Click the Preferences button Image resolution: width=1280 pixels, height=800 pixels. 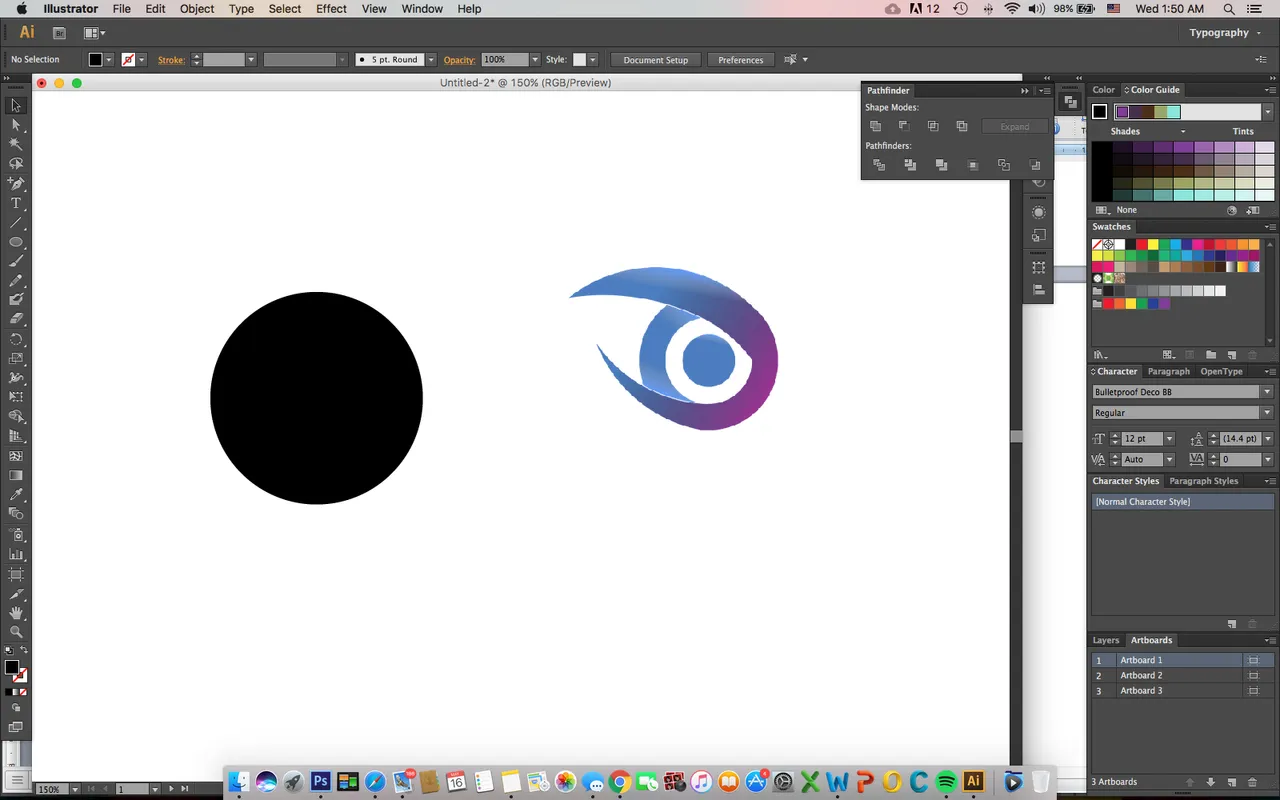pos(741,60)
